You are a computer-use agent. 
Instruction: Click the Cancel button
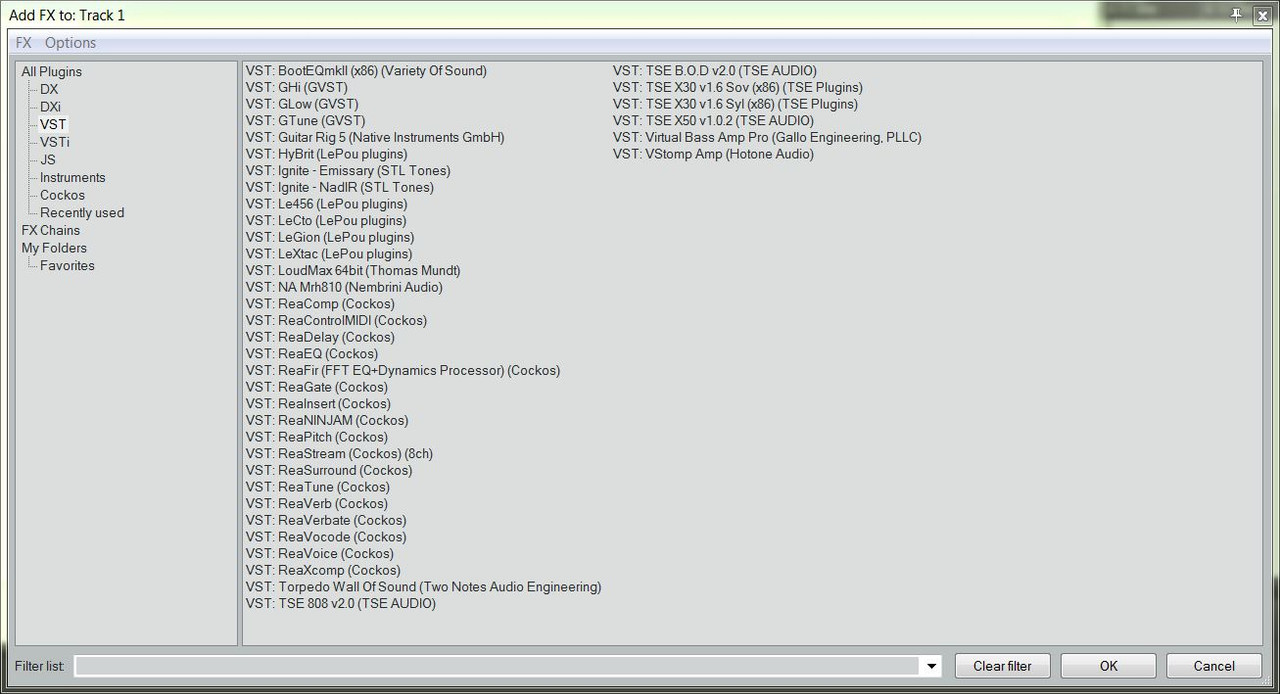(x=1214, y=666)
